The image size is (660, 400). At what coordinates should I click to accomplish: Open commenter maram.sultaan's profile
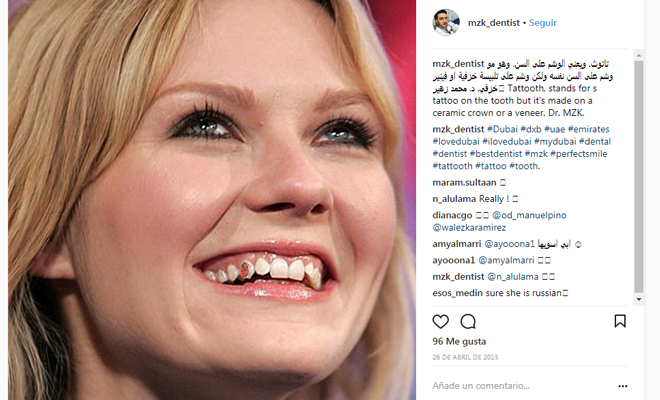tap(464, 182)
